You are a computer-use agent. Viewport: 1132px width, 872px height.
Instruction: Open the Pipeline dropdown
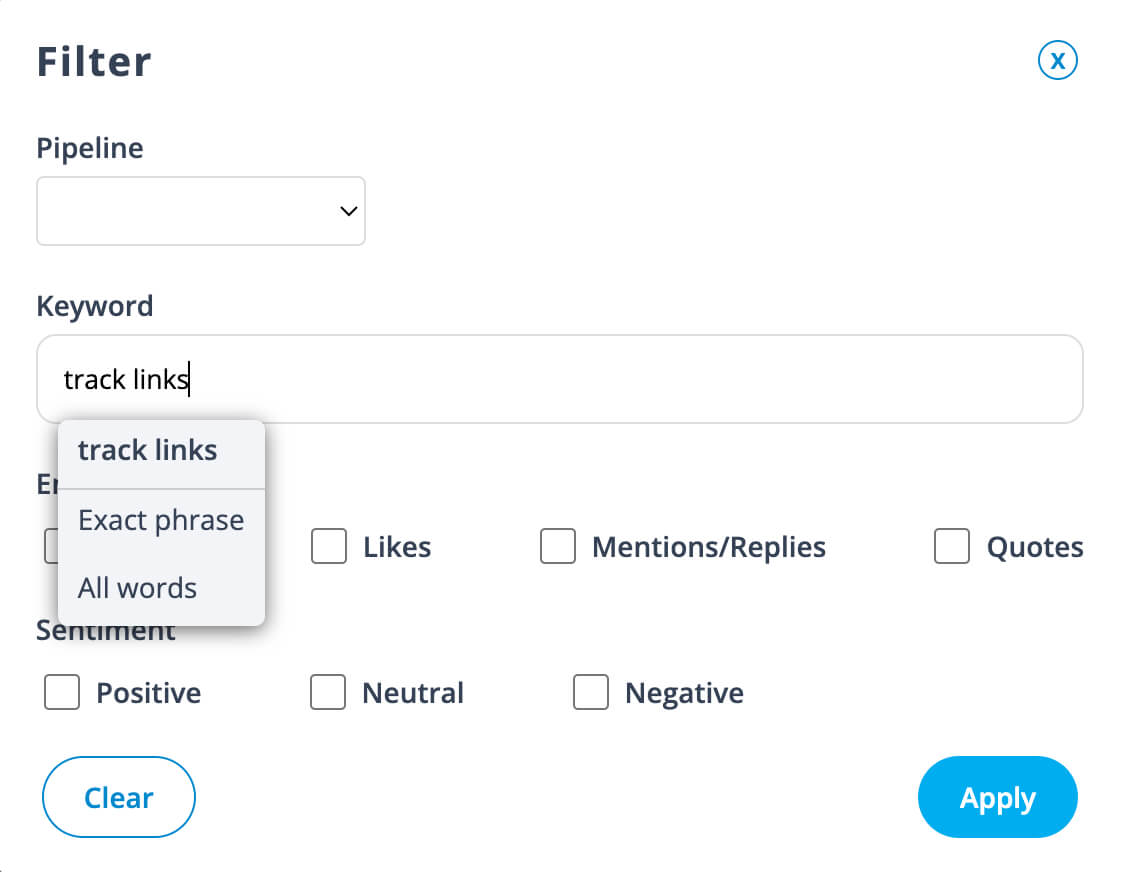tap(201, 211)
